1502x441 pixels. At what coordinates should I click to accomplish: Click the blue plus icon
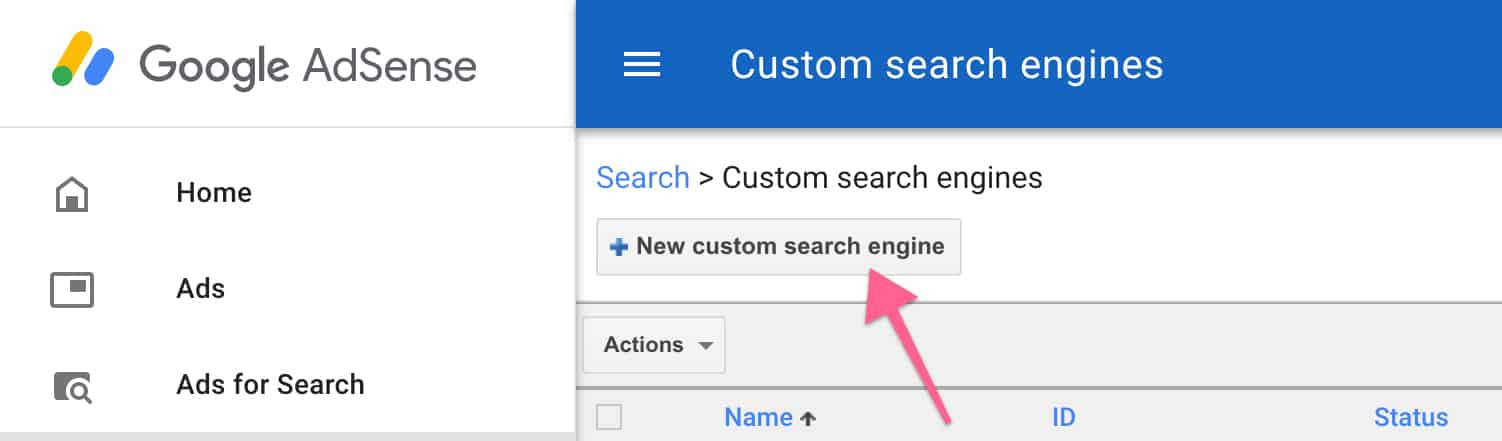point(619,247)
